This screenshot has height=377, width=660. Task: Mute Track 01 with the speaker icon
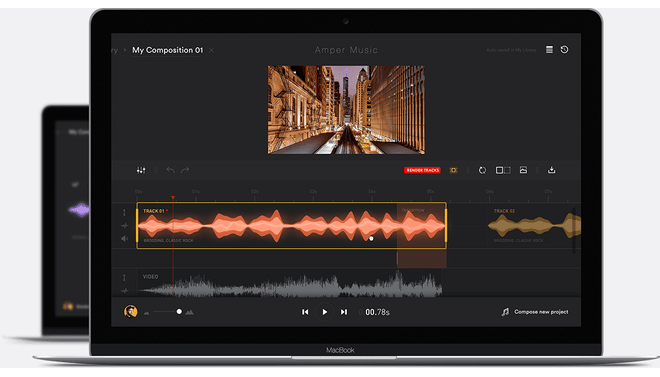point(125,239)
